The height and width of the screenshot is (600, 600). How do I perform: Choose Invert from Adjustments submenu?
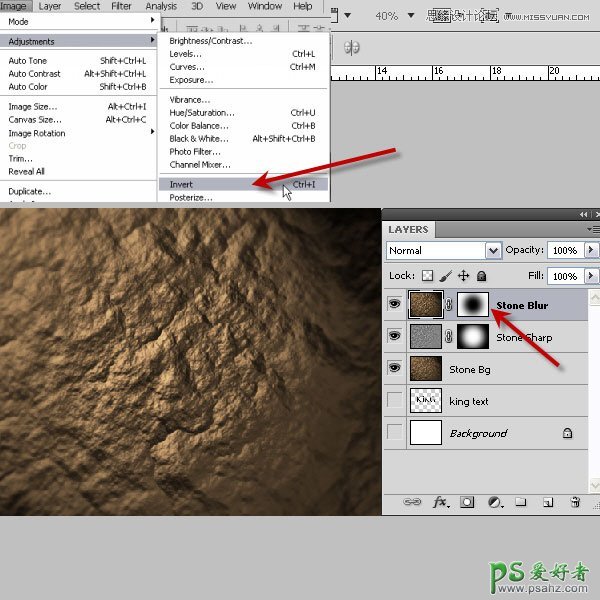point(182,185)
